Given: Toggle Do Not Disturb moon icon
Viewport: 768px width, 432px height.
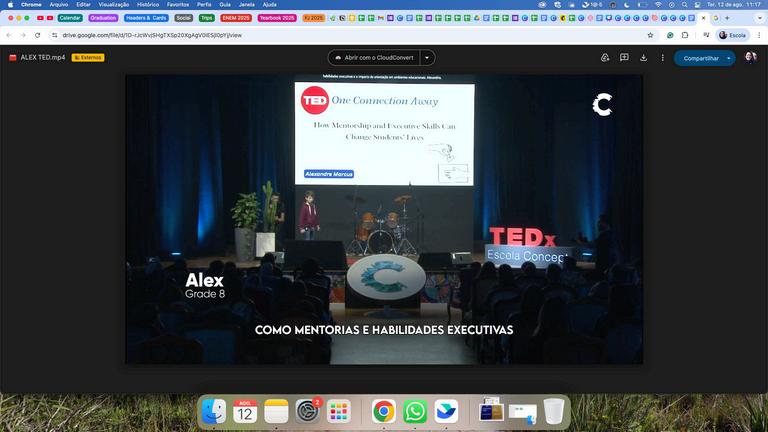Looking at the screenshot, I should tap(626, 4).
